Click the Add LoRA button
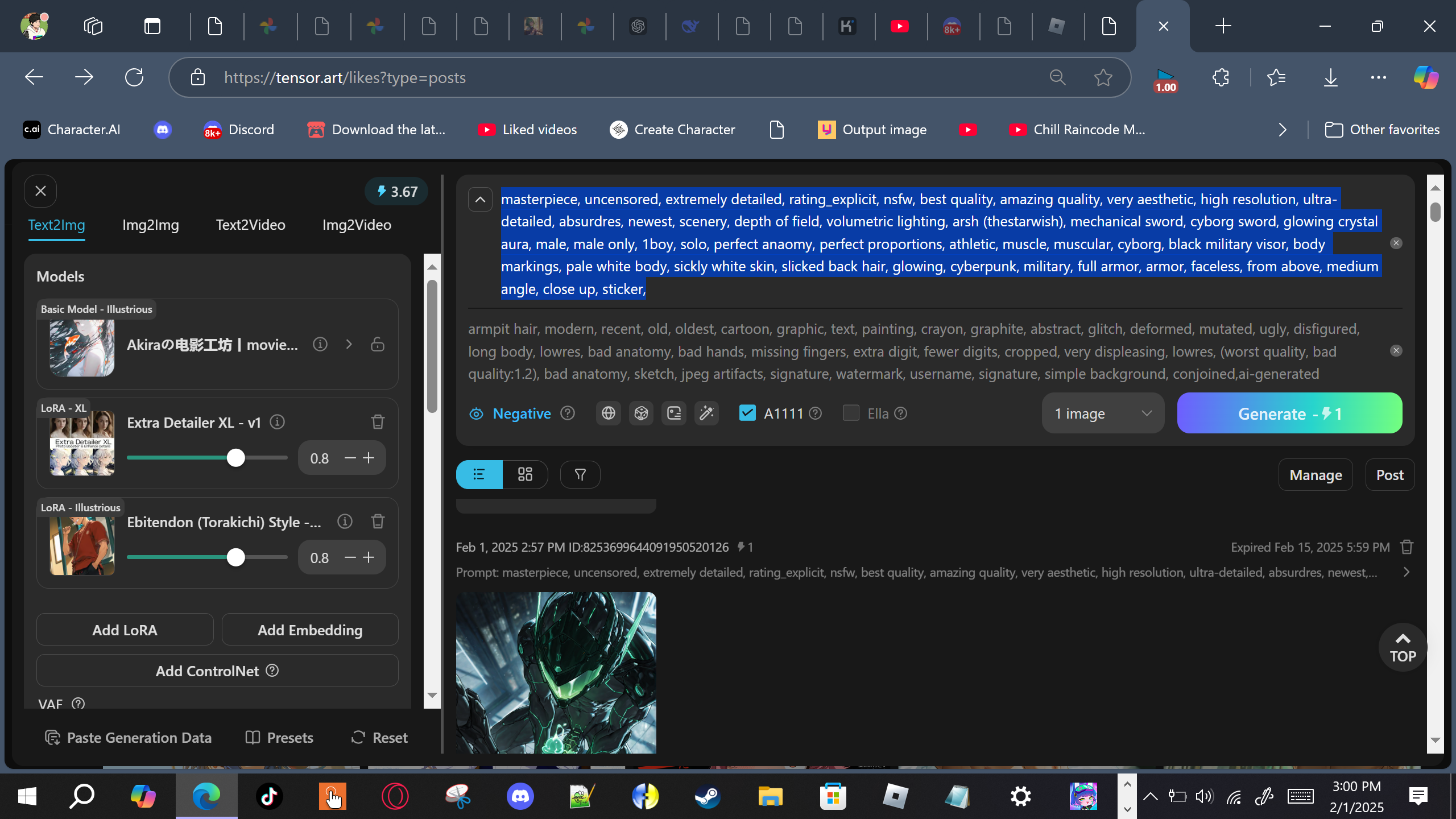This screenshot has height=819, width=1456. tap(125, 630)
